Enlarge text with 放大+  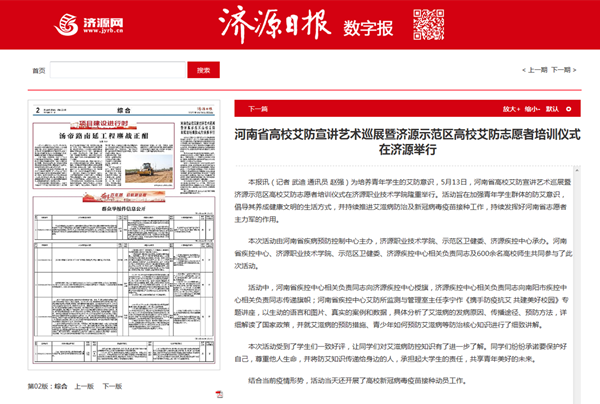point(511,109)
